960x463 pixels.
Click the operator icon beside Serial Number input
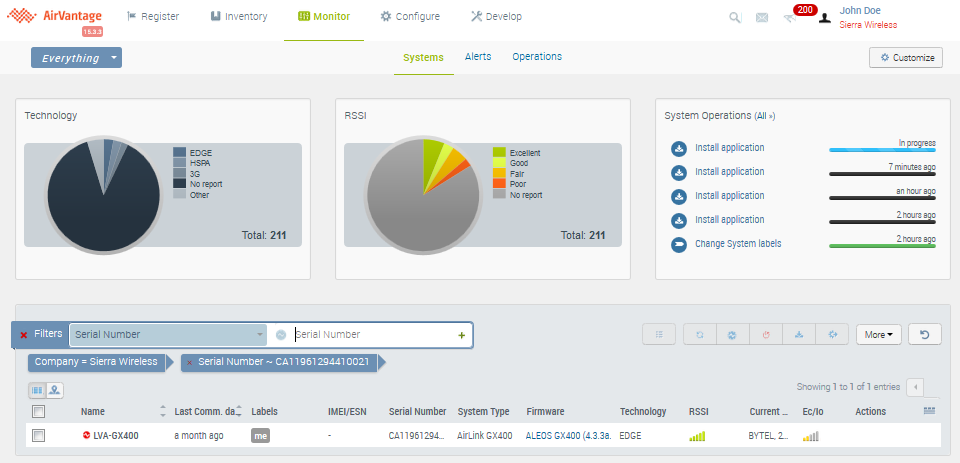coord(280,335)
